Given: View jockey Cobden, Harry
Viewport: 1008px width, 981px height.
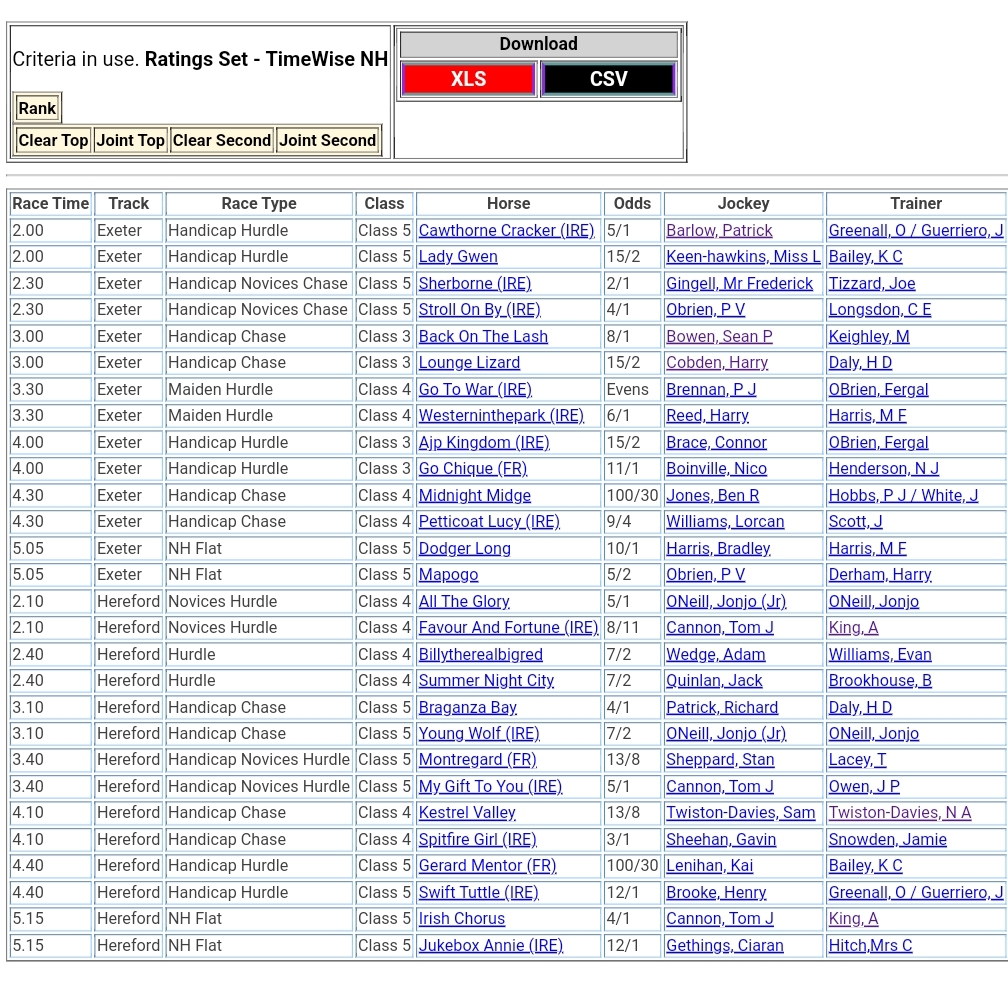Looking at the screenshot, I should tap(717, 363).
